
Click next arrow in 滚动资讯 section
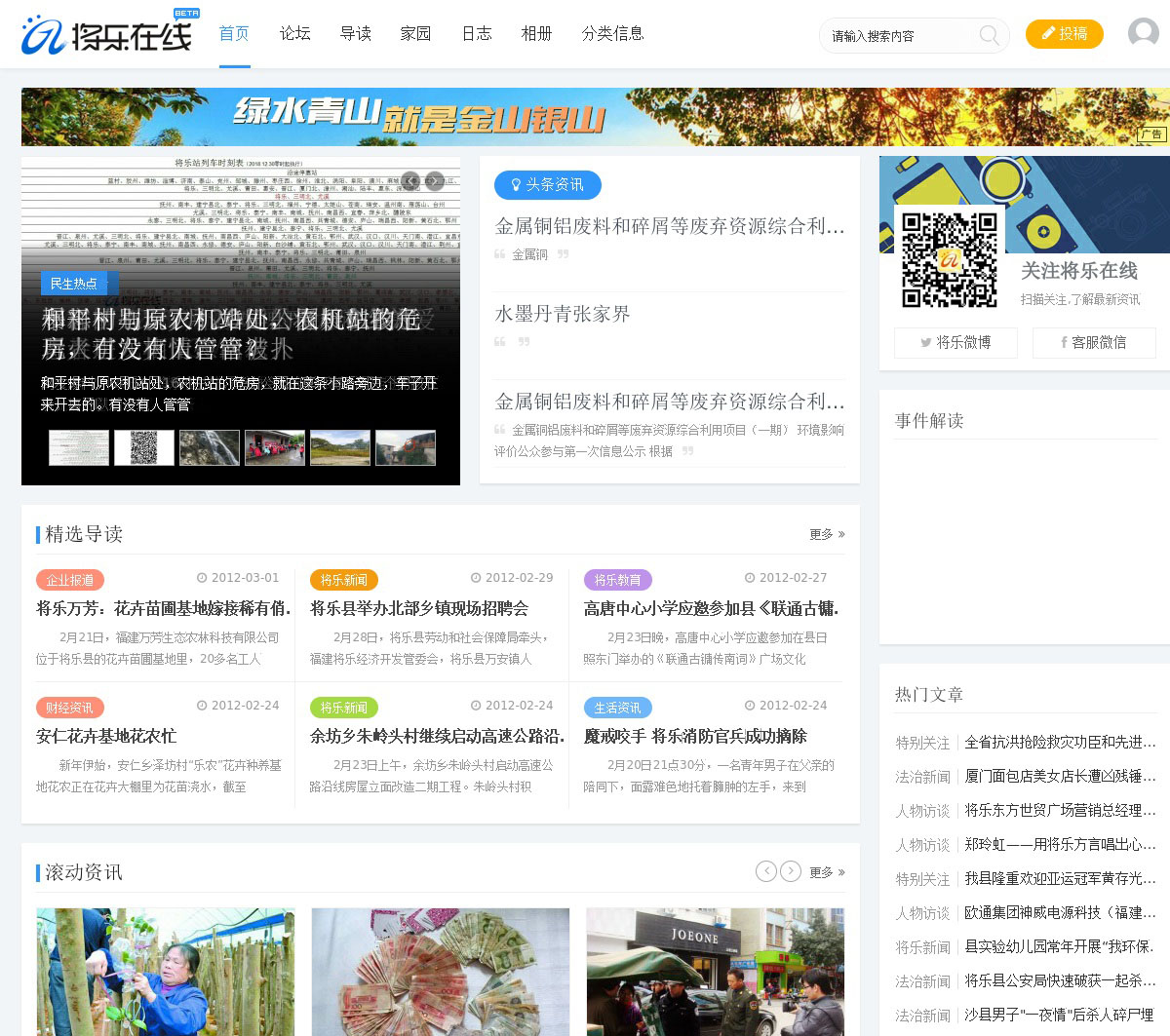tap(791, 871)
